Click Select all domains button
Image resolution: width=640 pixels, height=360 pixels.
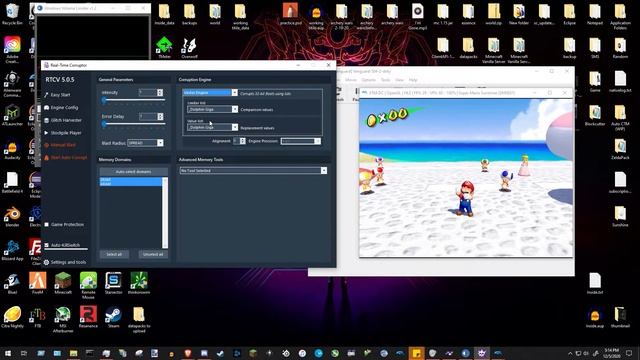point(114,254)
